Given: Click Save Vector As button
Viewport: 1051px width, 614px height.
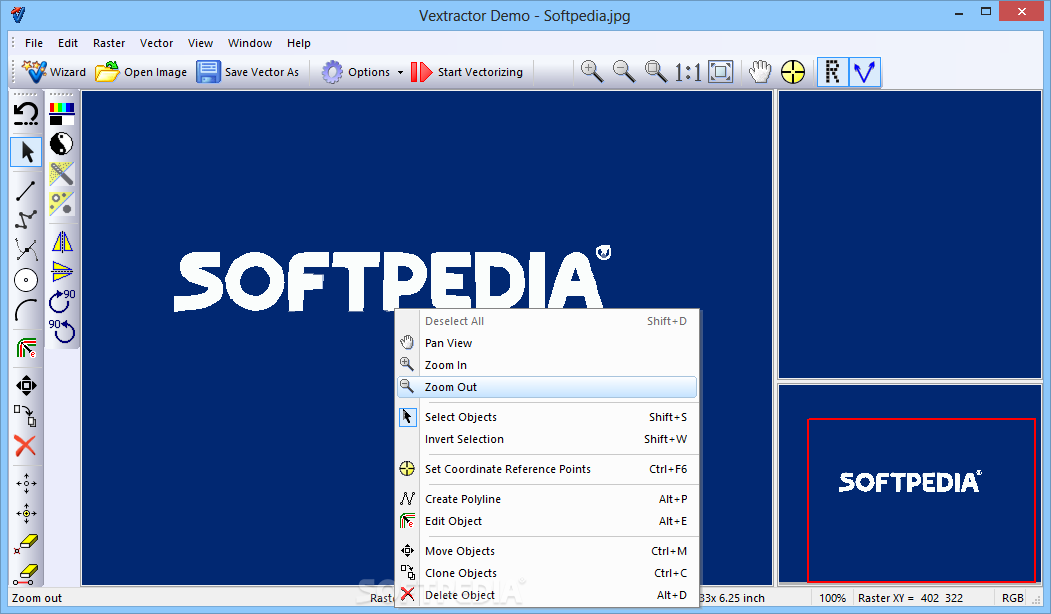Looking at the screenshot, I should pos(248,72).
